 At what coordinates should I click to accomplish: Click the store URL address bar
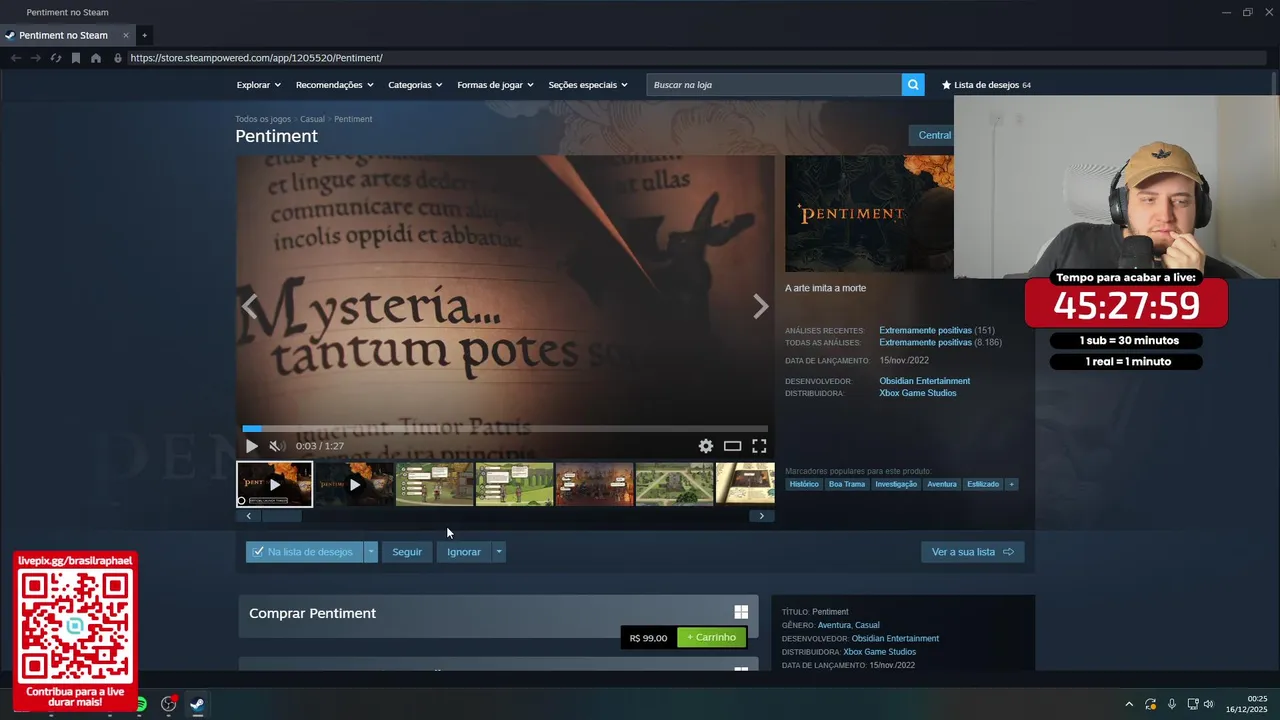[690, 58]
